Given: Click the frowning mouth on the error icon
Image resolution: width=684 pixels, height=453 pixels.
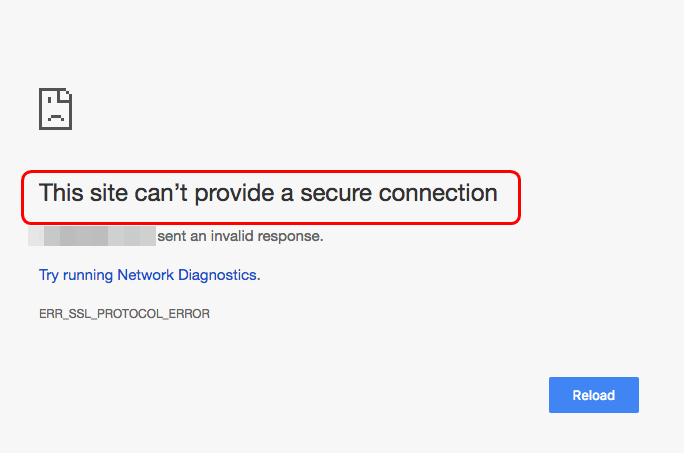Looking at the screenshot, I should point(55,117).
